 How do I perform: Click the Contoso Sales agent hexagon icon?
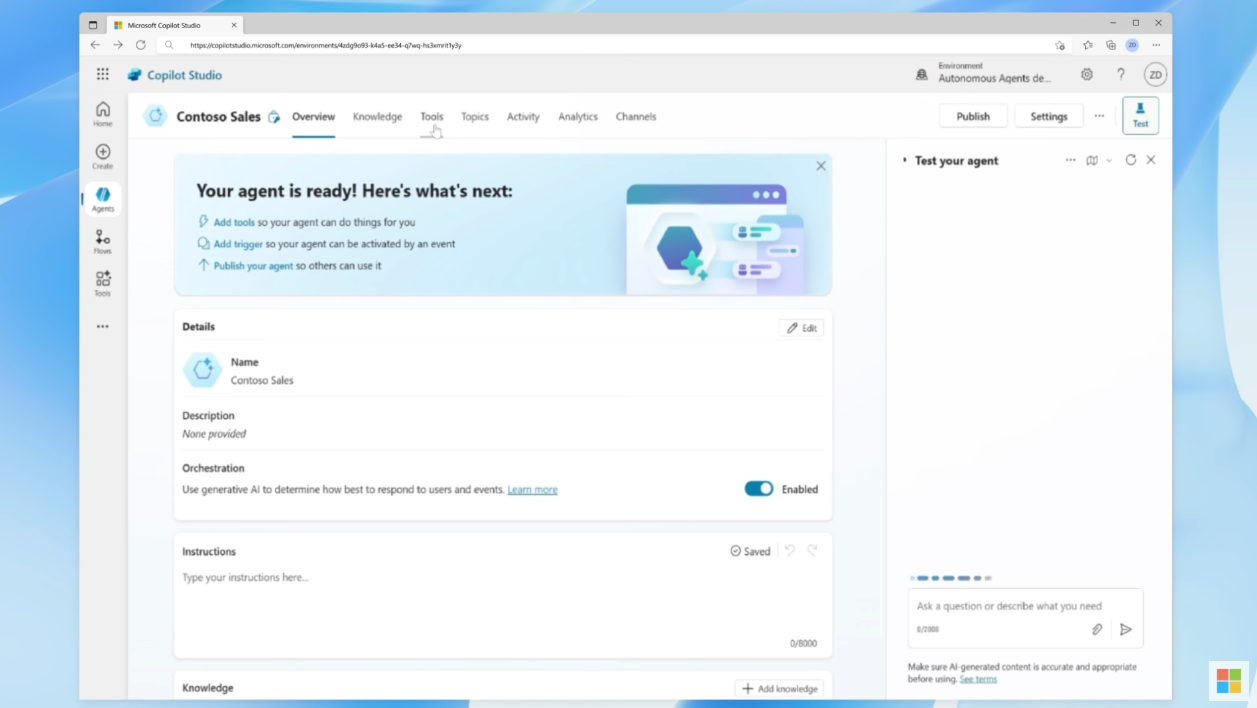(x=155, y=116)
